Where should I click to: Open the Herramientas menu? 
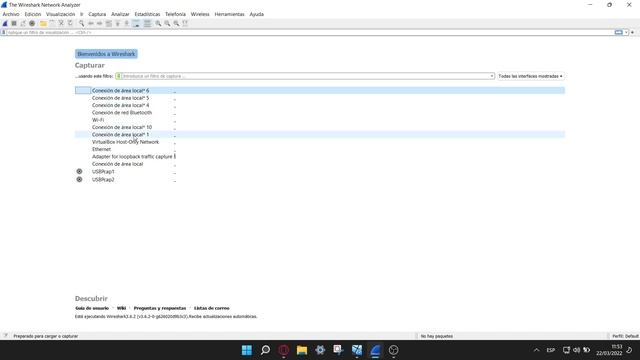point(229,14)
